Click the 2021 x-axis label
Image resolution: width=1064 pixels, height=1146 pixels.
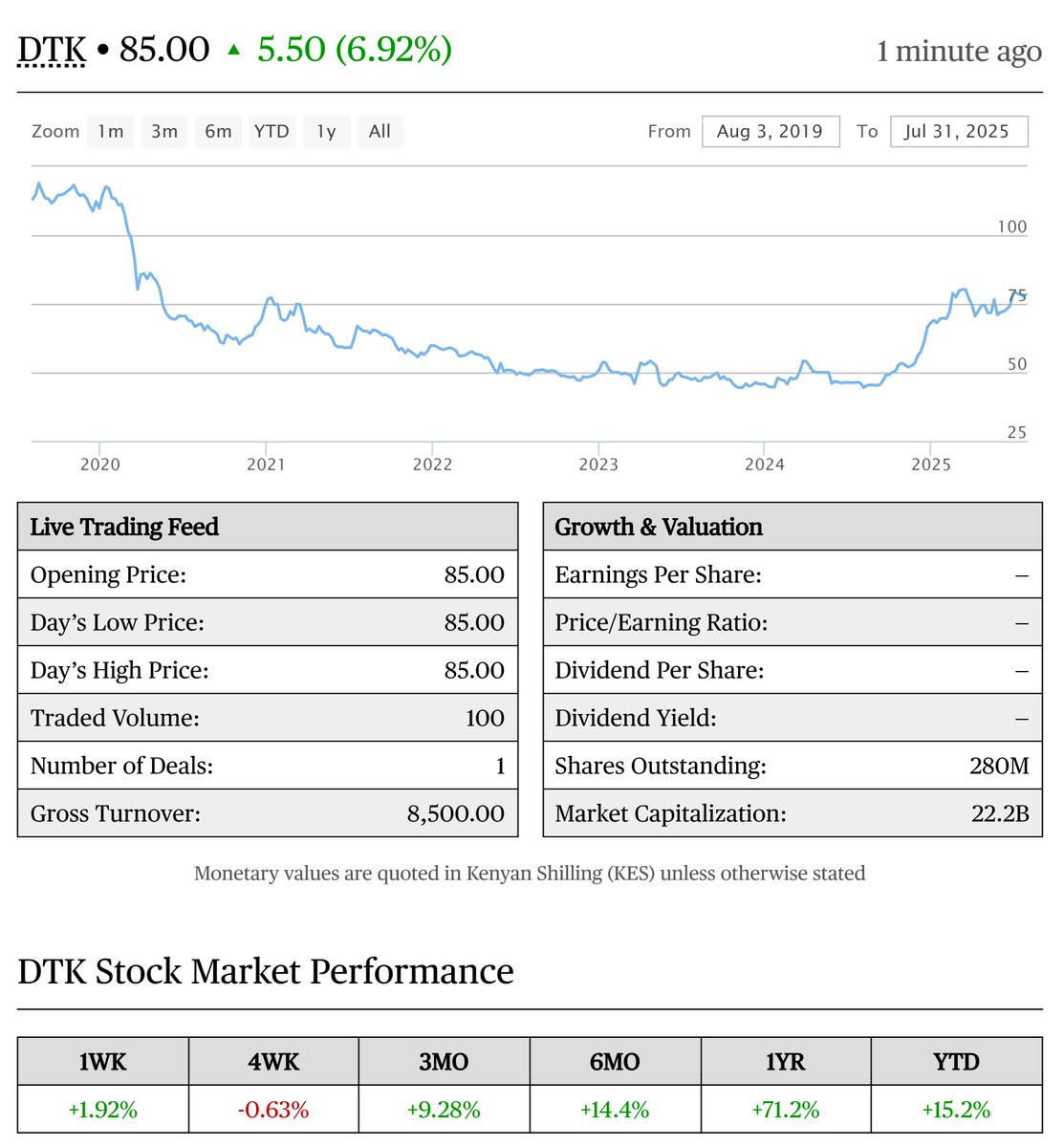[266, 465]
